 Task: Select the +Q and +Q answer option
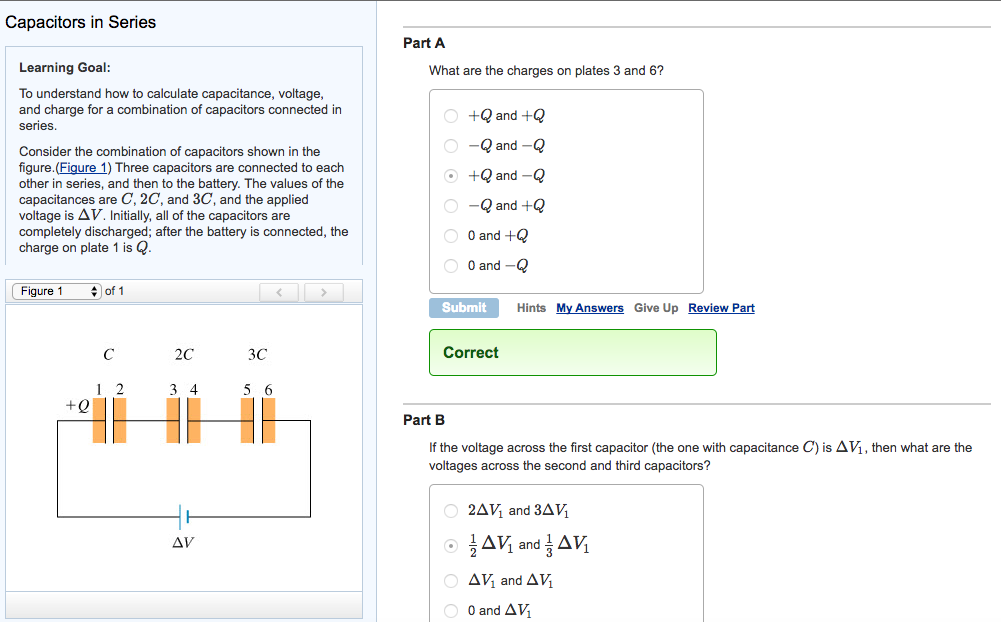[x=451, y=116]
